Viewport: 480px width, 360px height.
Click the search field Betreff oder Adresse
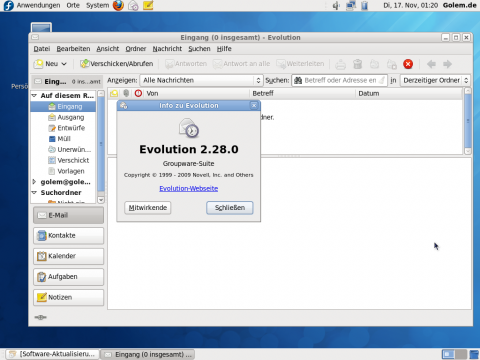tap(340, 80)
